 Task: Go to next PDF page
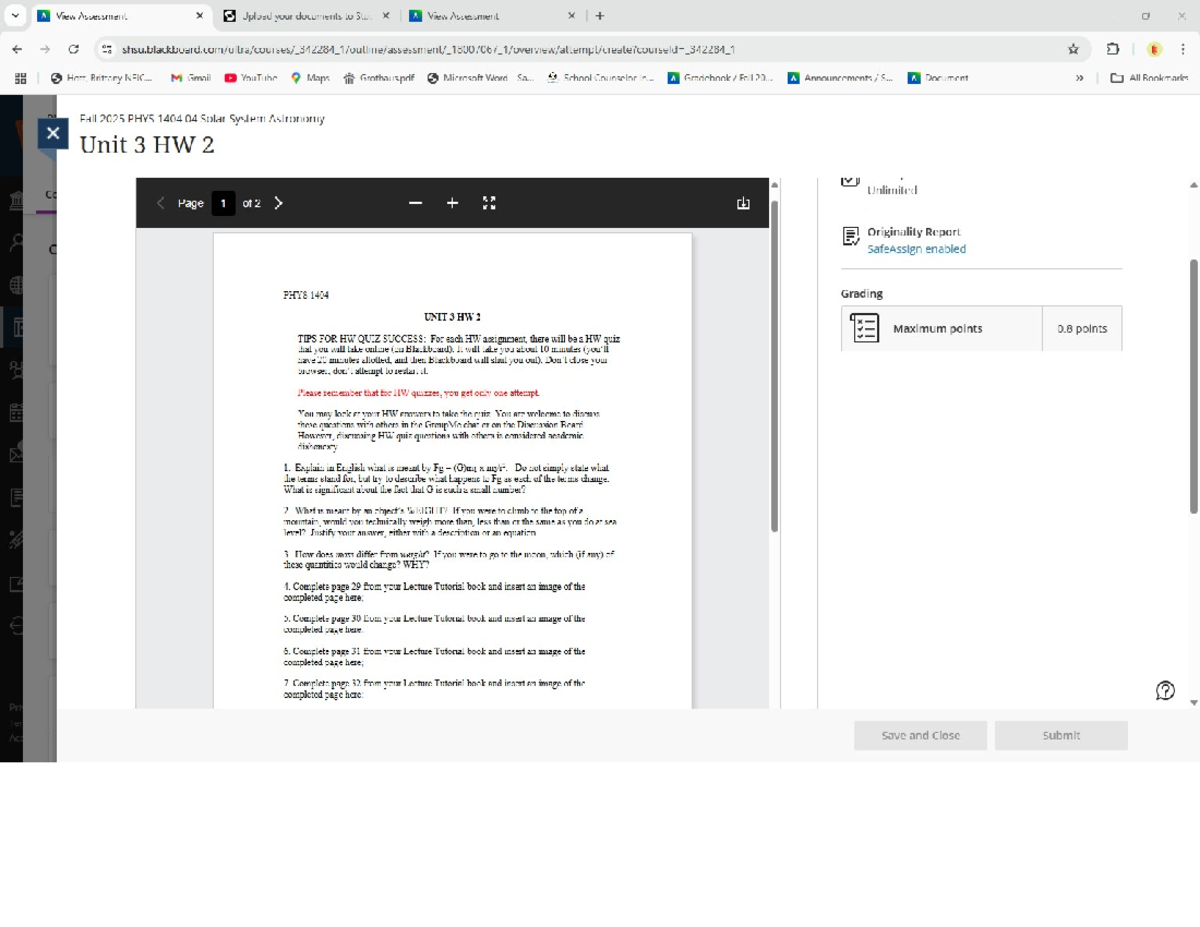pos(279,203)
